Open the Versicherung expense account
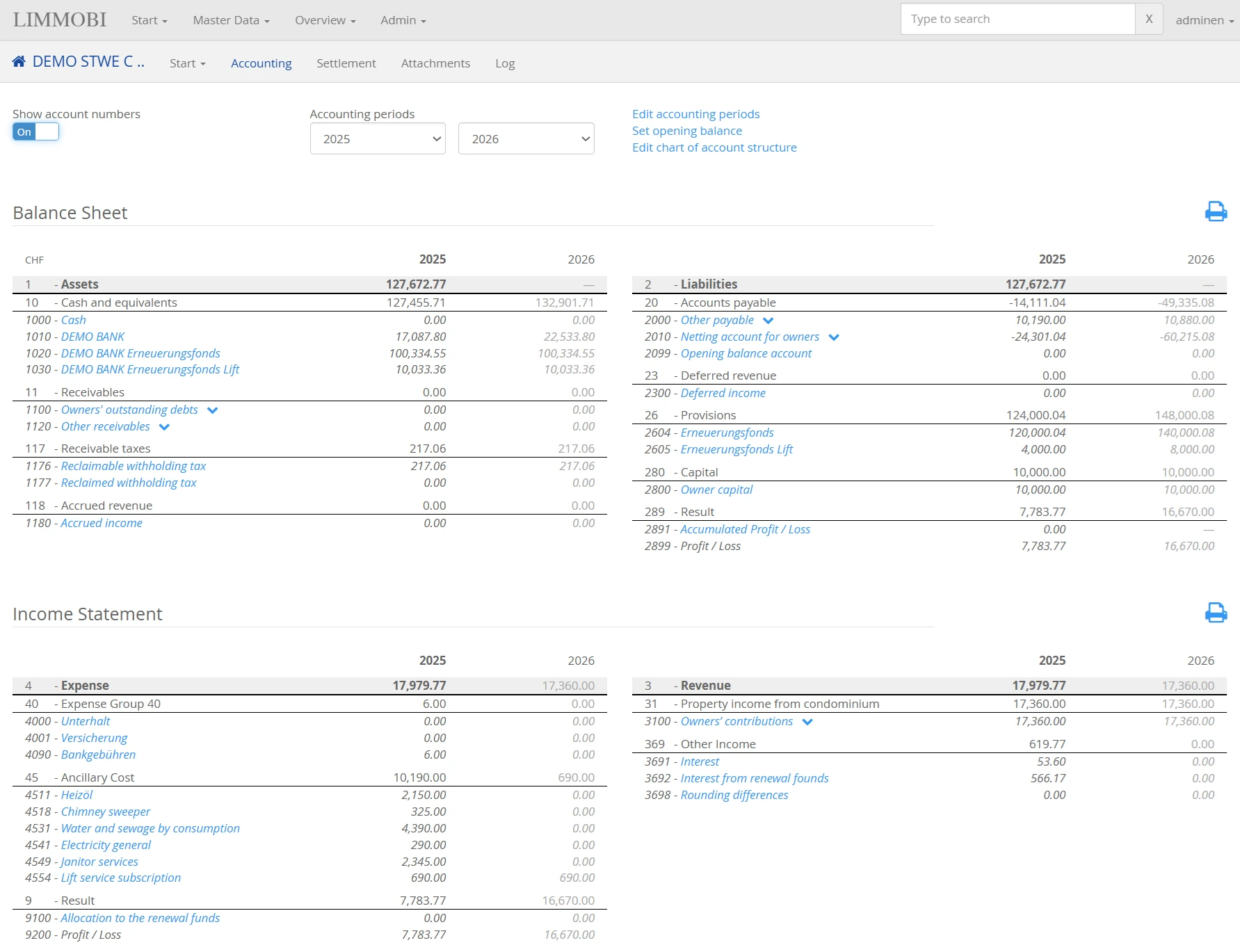Screen dimensions: 1240x952 click(95, 738)
